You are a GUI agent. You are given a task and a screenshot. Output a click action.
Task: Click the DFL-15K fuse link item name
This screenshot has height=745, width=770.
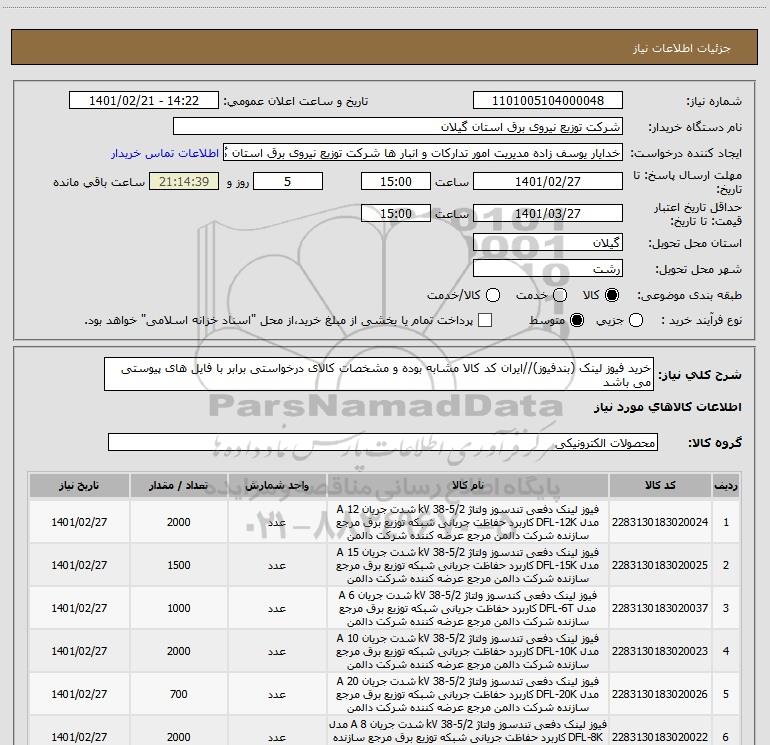tap(468, 565)
